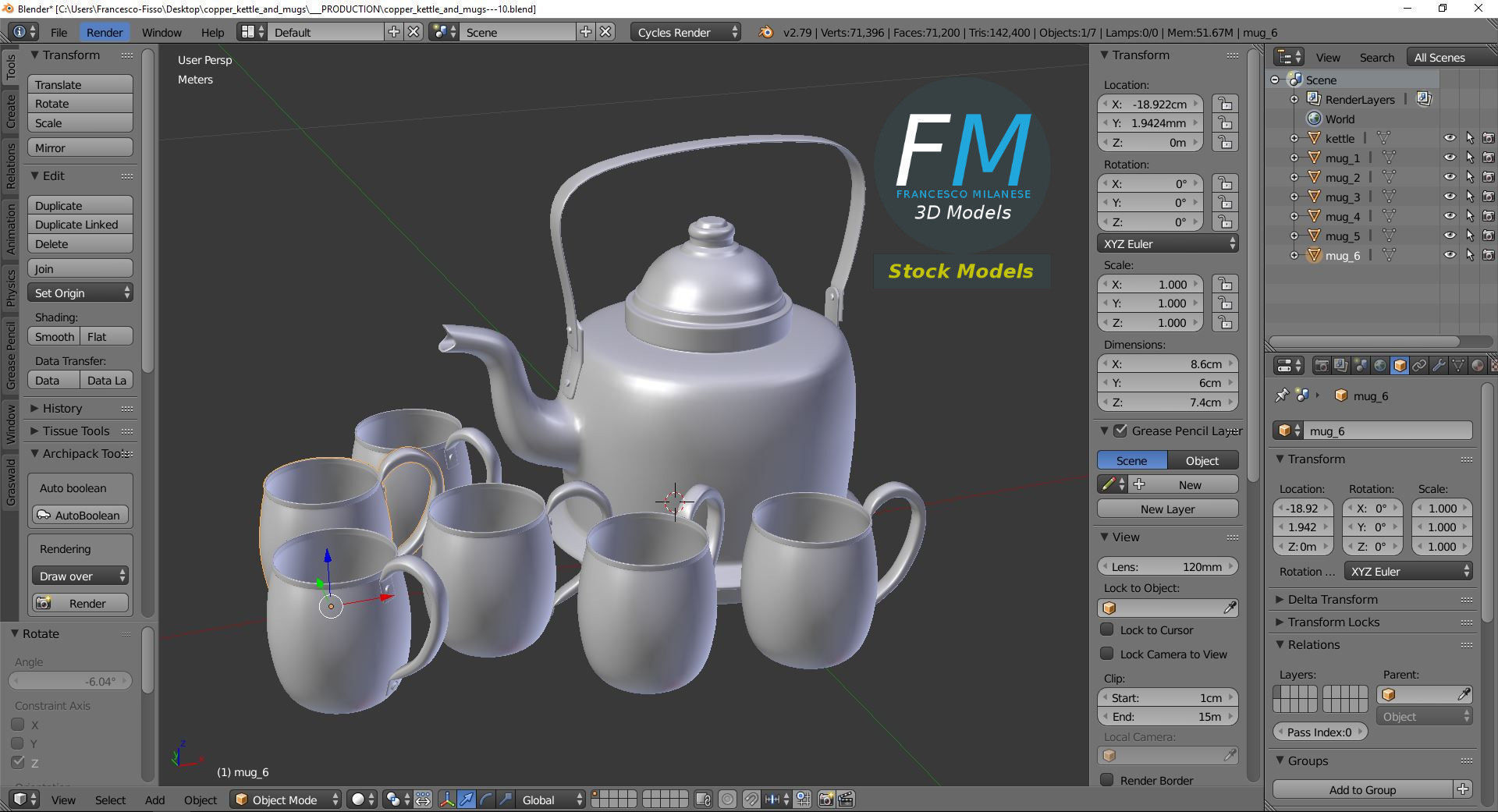
Task: Open the Materials sphere properties tab
Action: [x=1478, y=365]
